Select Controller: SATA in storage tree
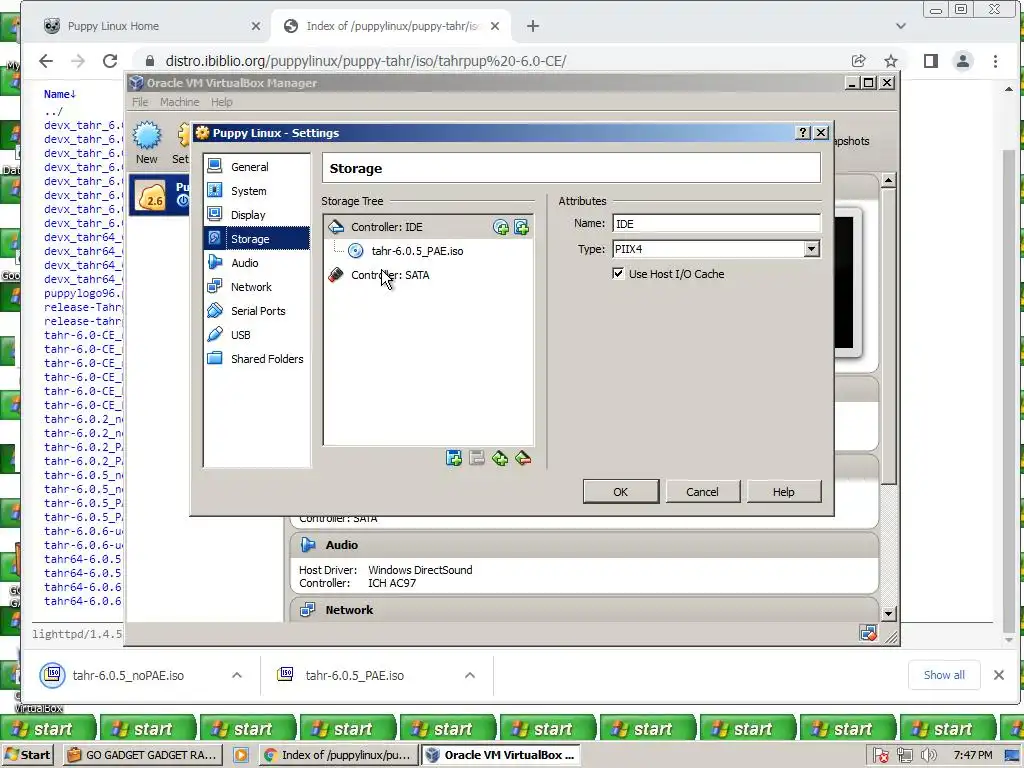This screenshot has width=1024, height=768. tap(390, 275)
